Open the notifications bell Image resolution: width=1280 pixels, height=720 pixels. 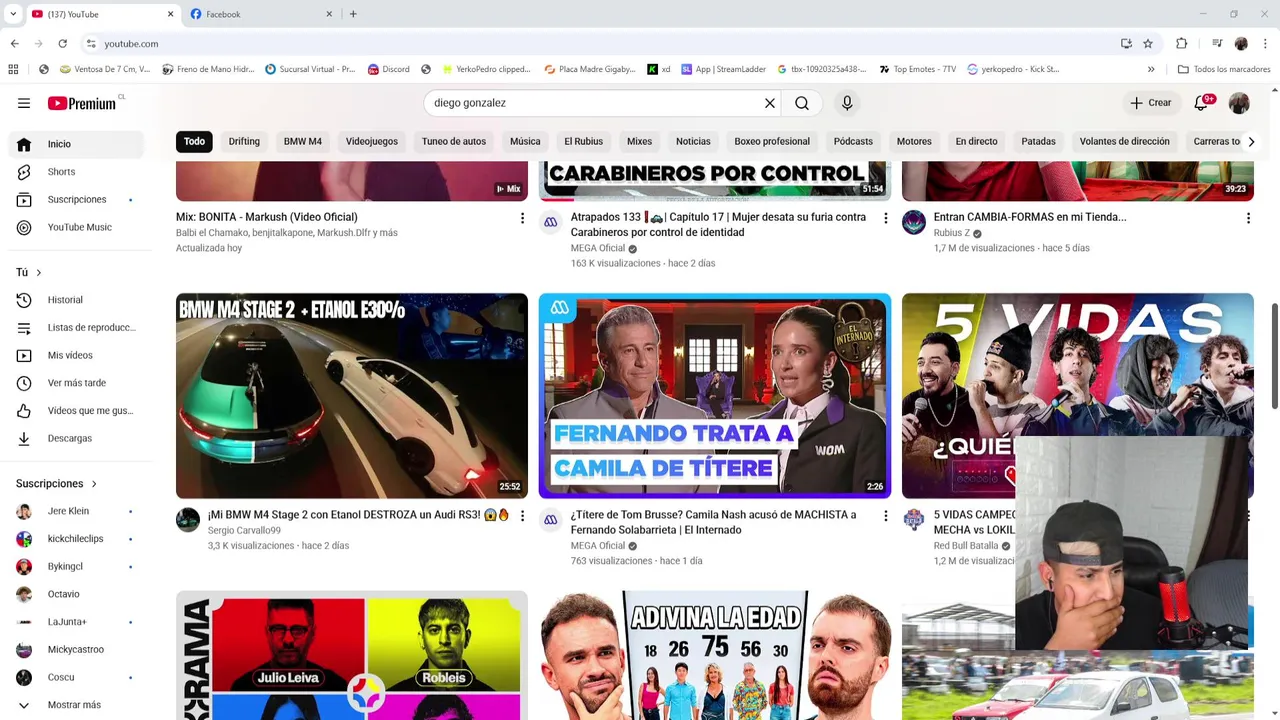point(1201,103)
